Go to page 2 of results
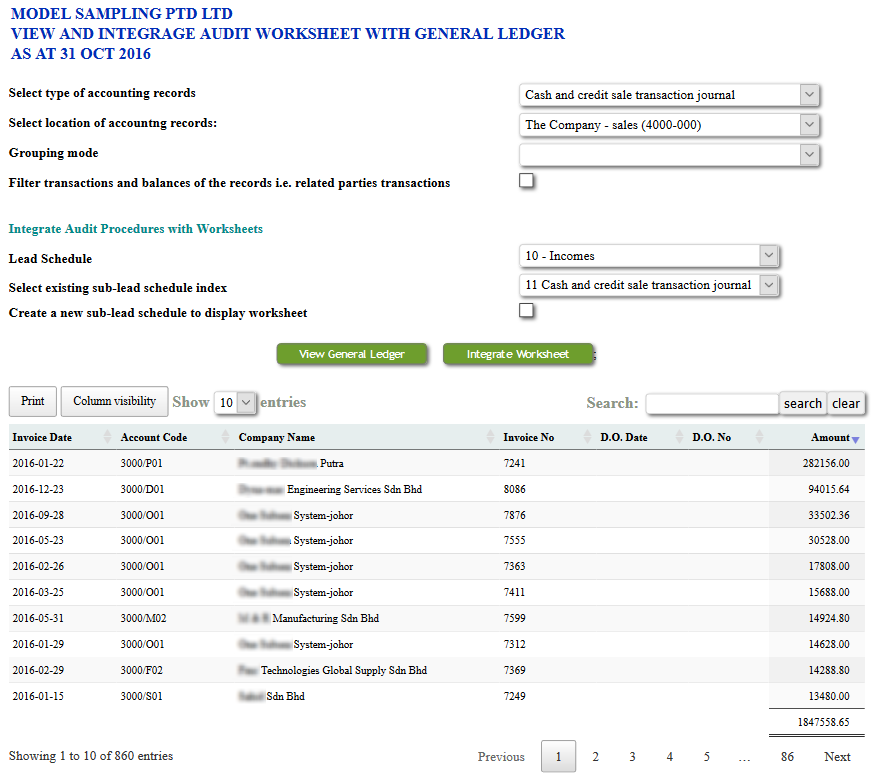 (x=595, y=757)
